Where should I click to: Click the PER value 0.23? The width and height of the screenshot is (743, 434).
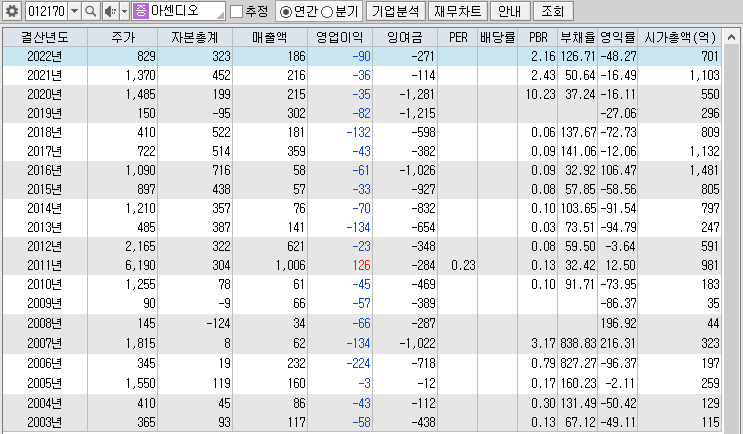tap(463, 265)
